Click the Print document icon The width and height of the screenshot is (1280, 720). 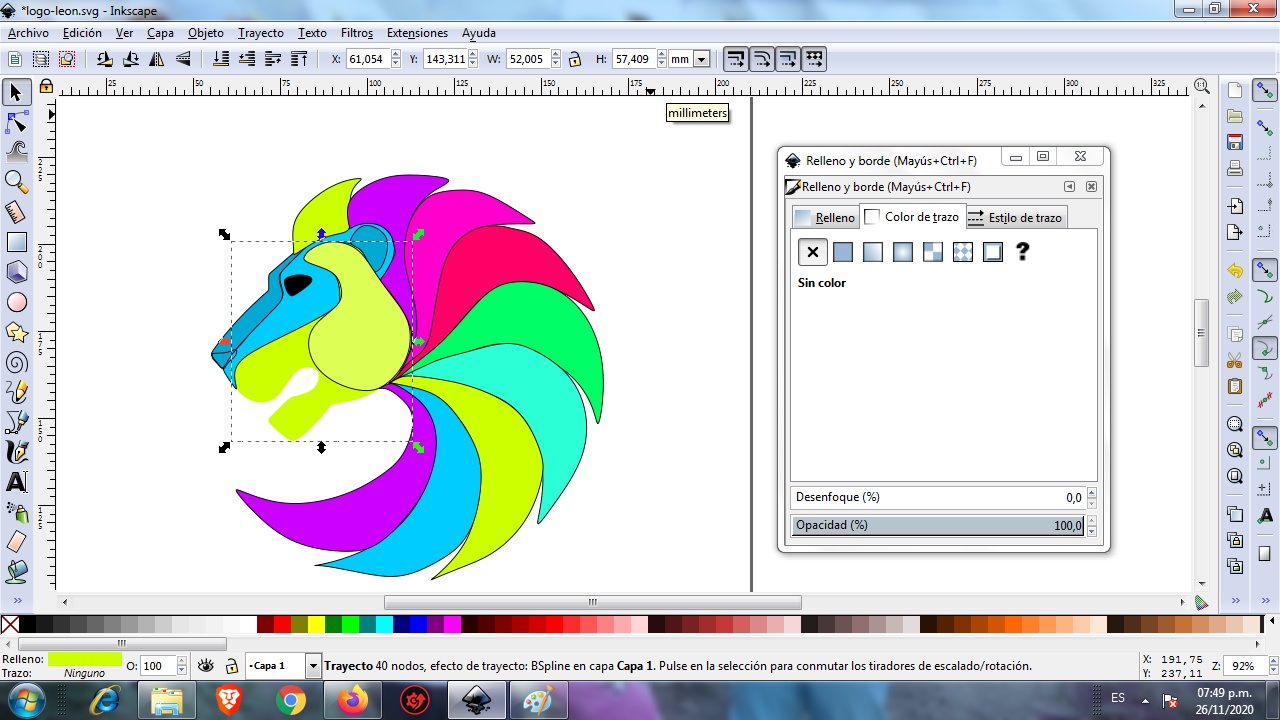(1235, 168)
